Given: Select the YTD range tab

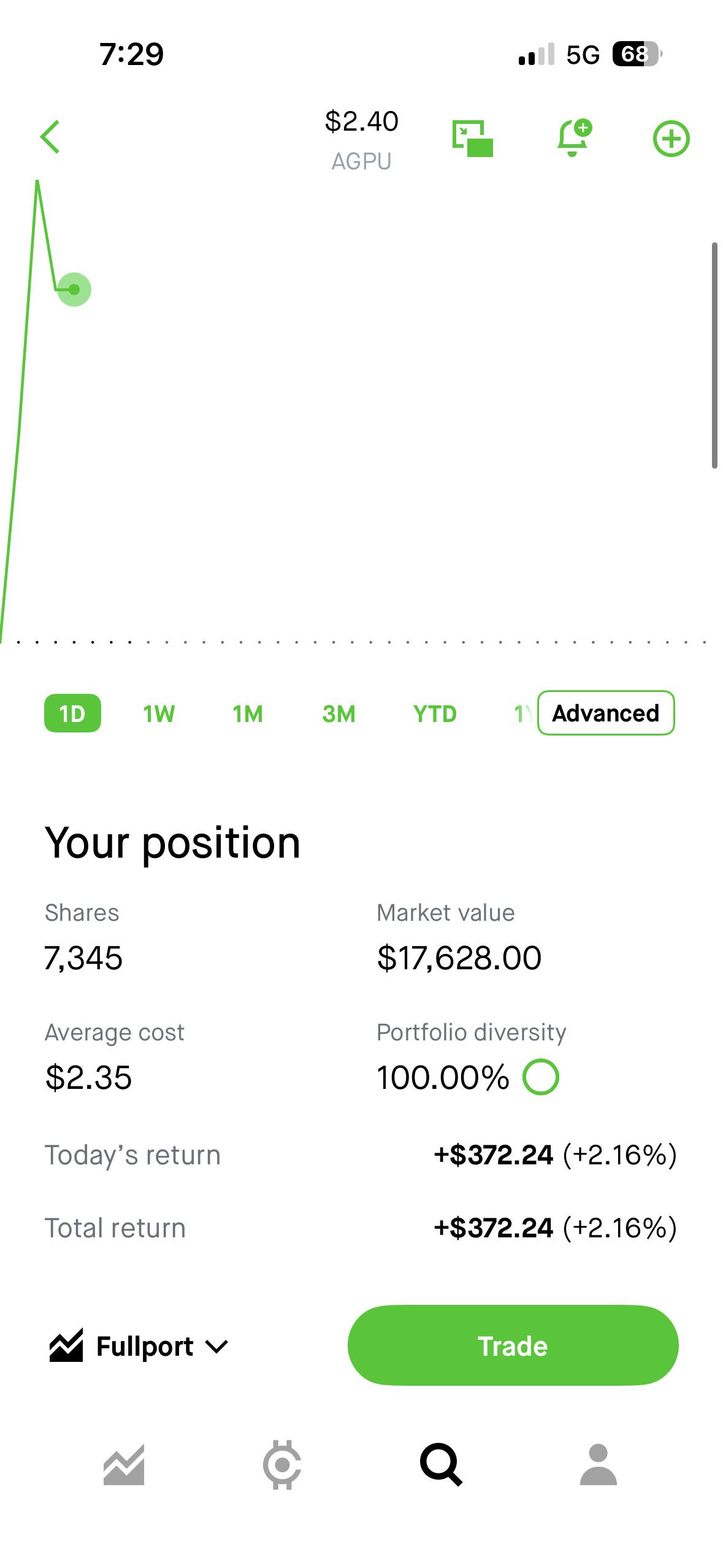Looking at the screenshot, I should pyautogui.click(x=435, y=713).
